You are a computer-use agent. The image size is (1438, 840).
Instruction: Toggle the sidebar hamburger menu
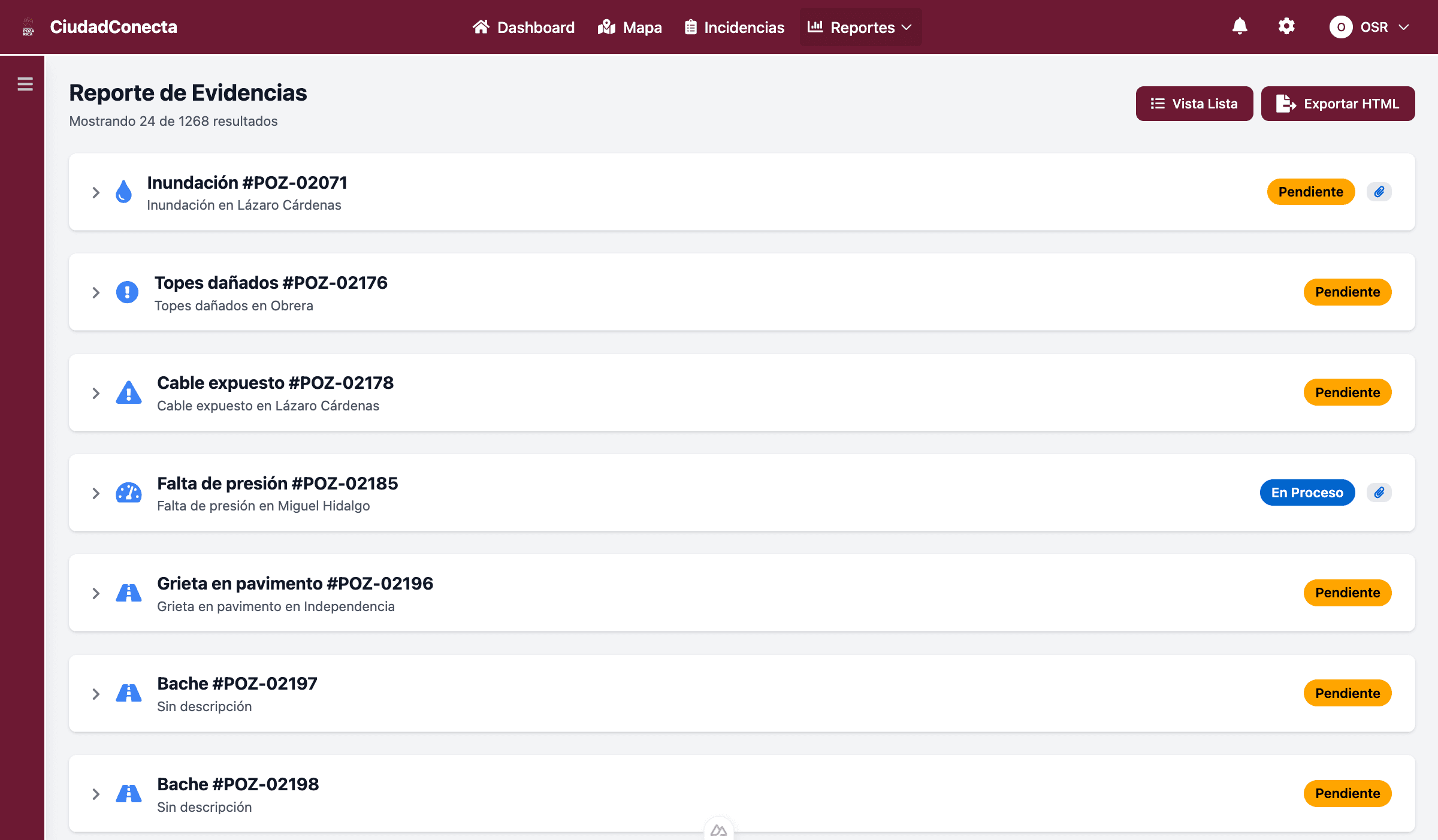[x=25, y=84]
